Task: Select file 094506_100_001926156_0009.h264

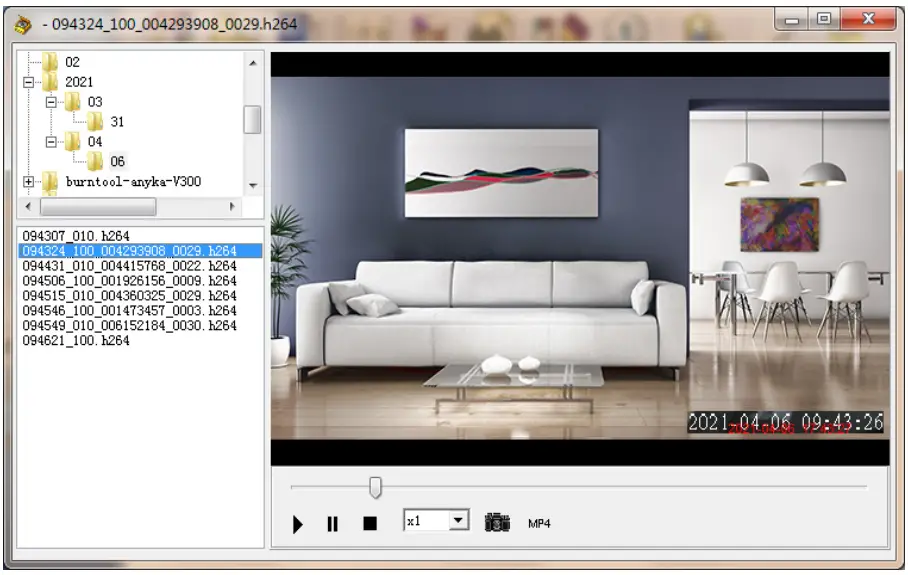Action: tap(130, 281)
